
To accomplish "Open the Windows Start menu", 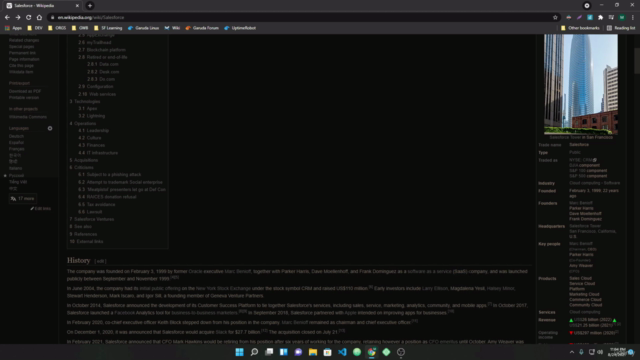I will (240, 352).
